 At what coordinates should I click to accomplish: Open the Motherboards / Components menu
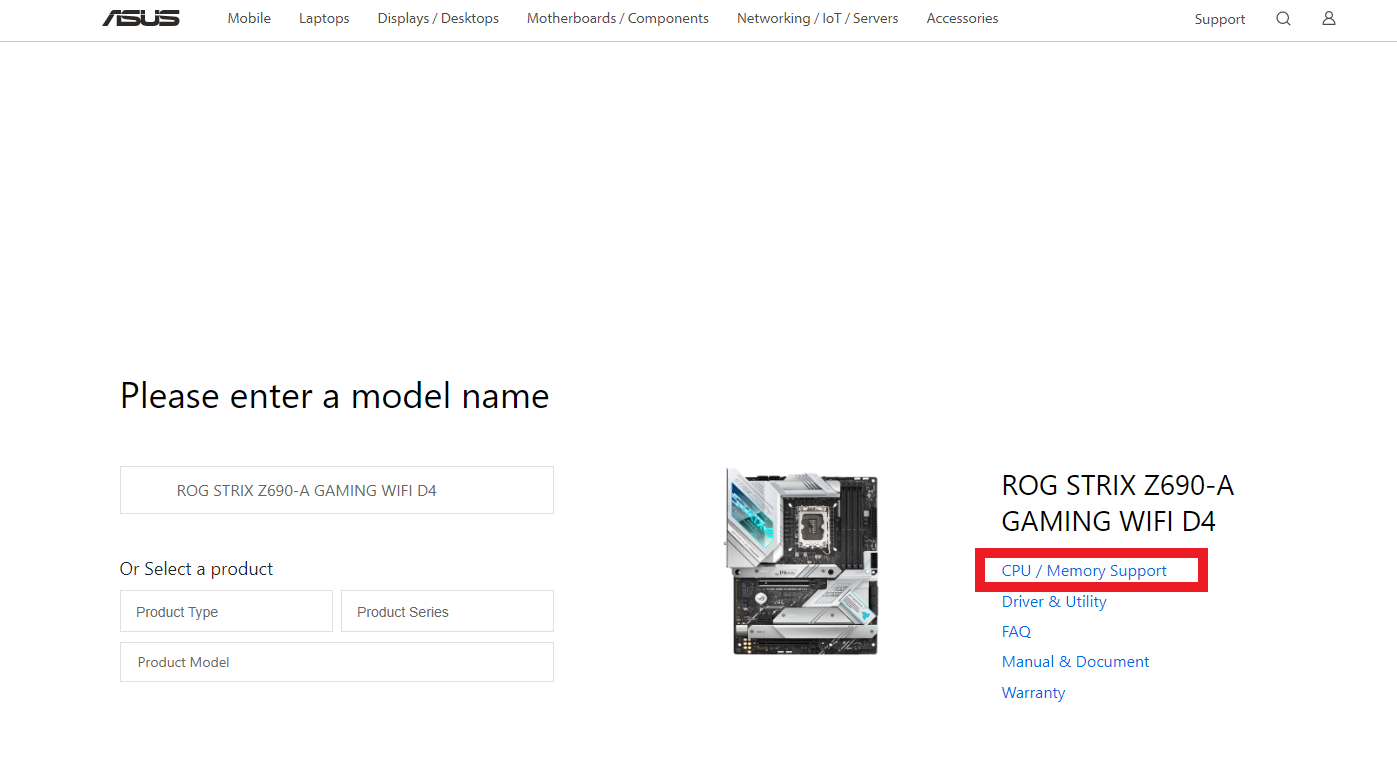618,18
